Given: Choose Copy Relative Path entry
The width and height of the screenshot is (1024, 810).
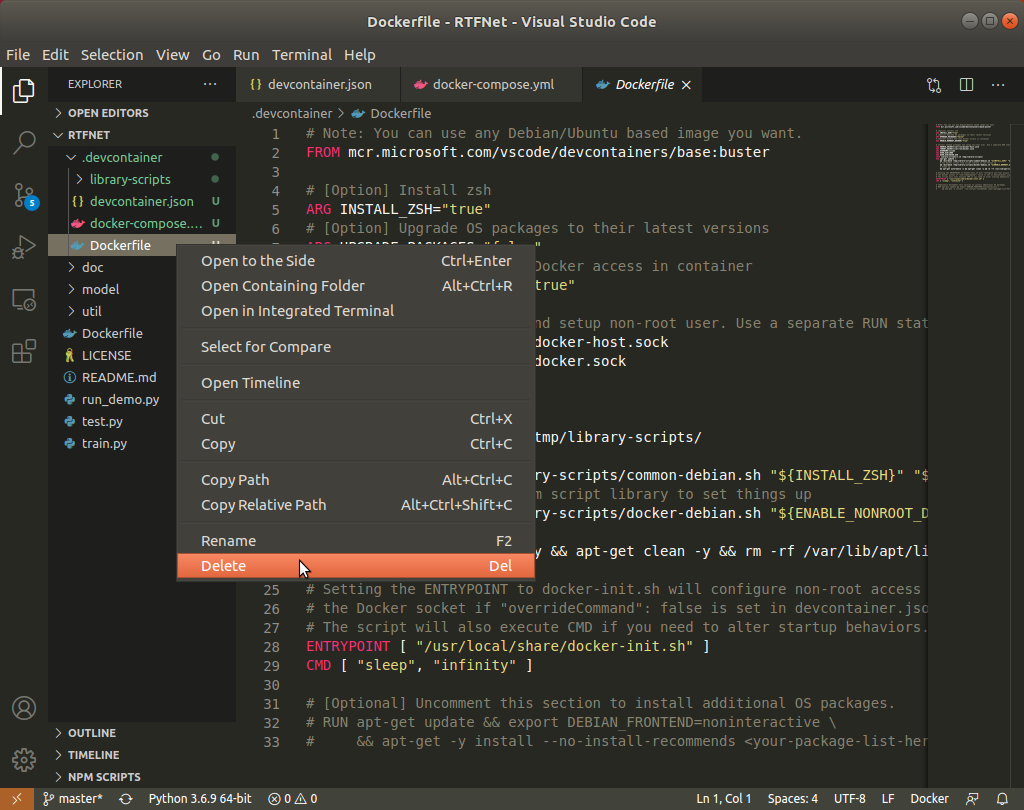Looking at the screenshot, I should [356, 505].
